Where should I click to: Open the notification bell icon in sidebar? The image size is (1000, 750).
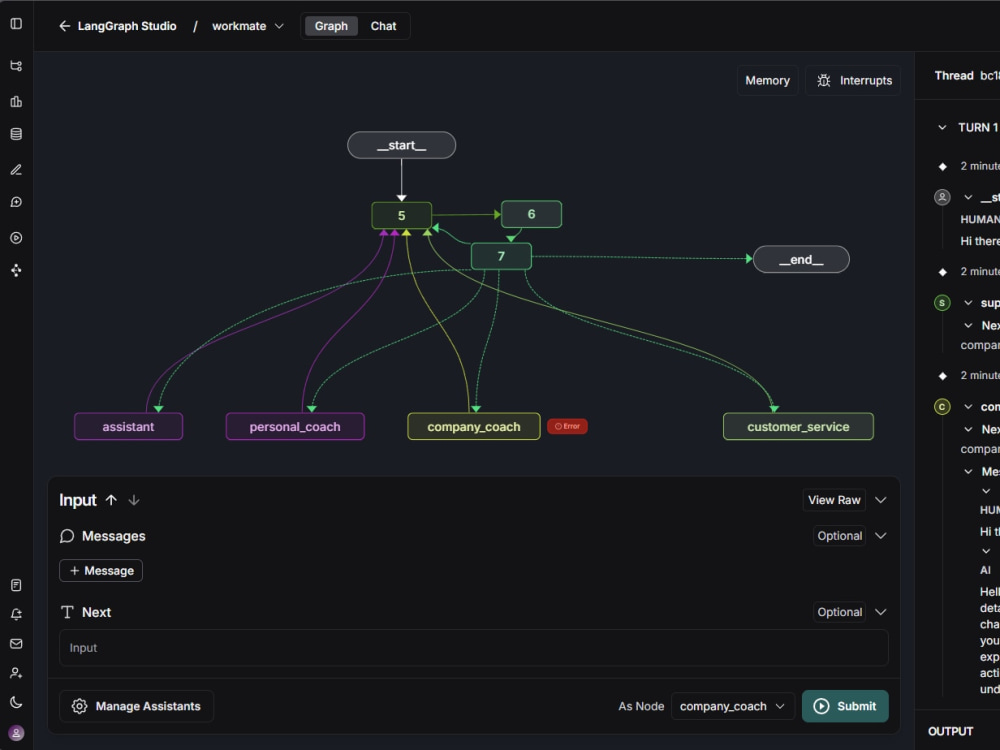pos(17,614)
